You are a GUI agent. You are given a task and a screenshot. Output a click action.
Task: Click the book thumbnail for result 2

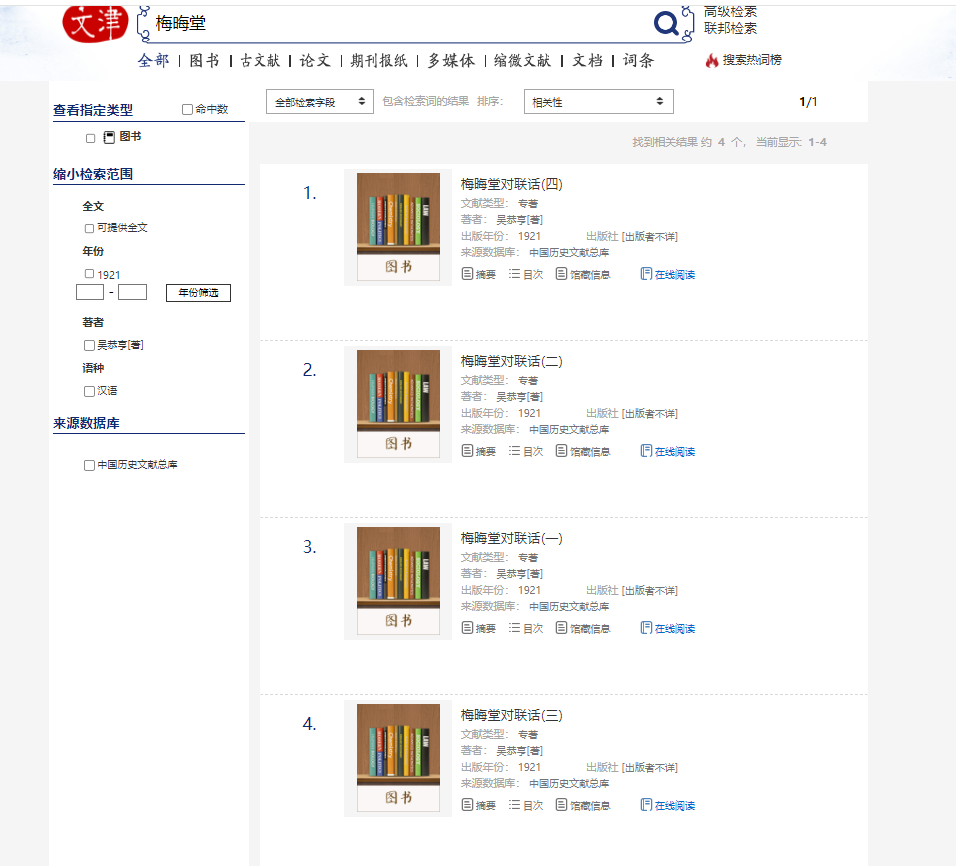coord(398,404)
